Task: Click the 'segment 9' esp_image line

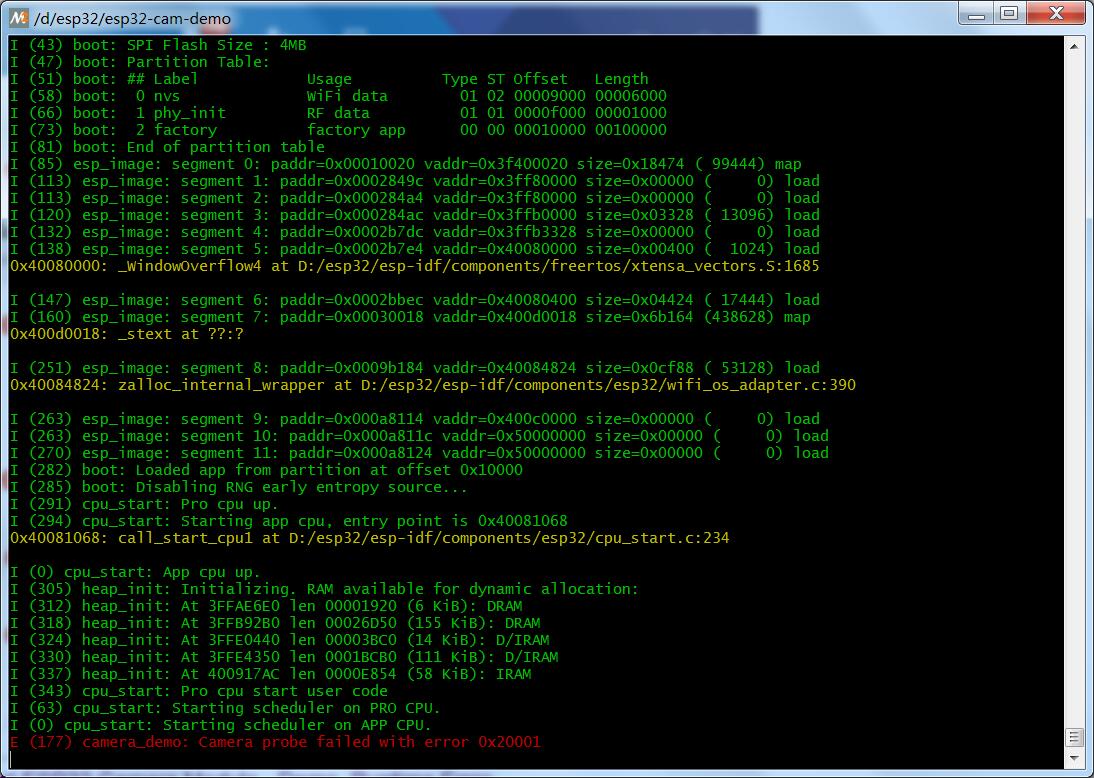Action: coord(414,419)
